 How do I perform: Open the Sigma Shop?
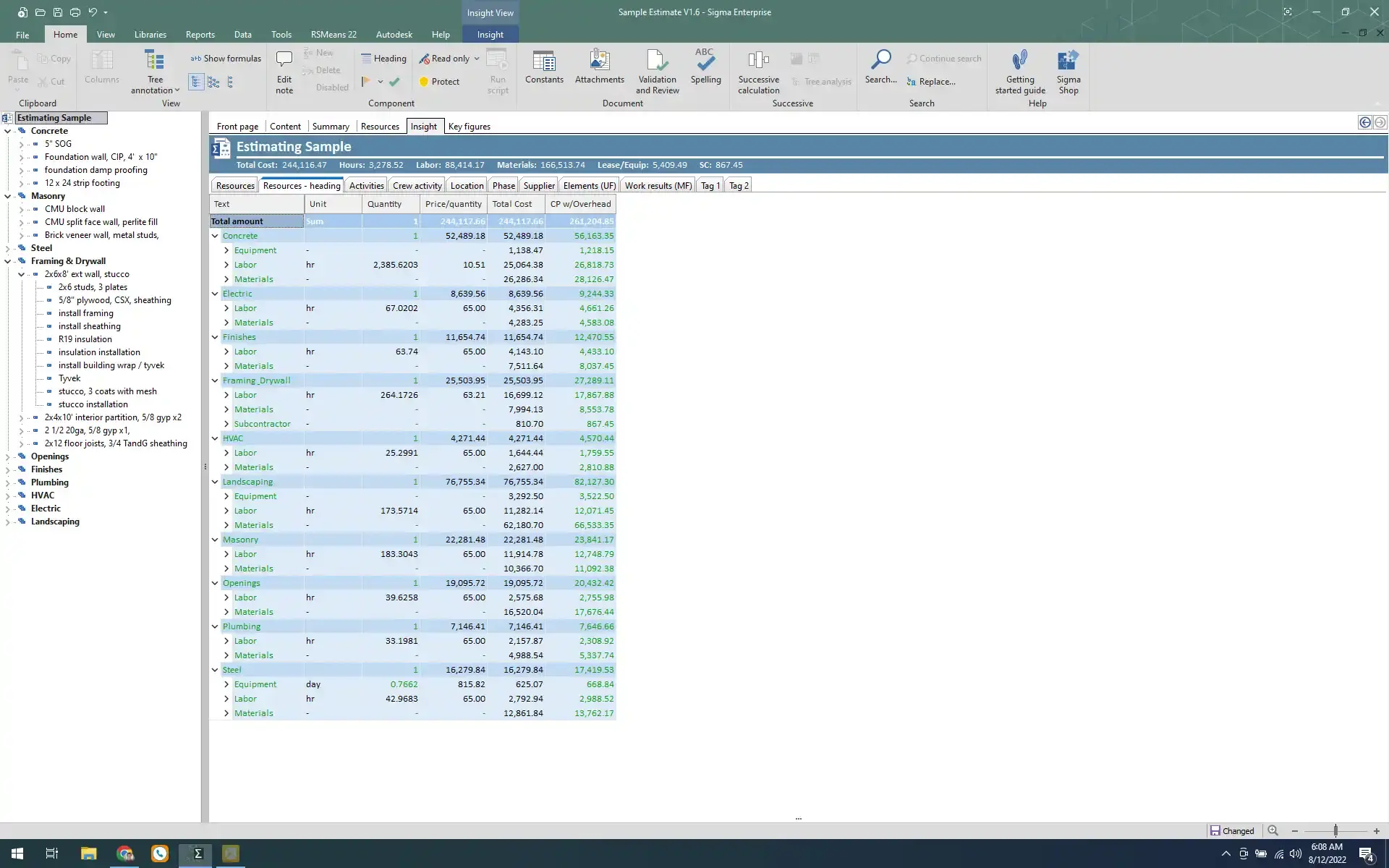pos(1068,62)
